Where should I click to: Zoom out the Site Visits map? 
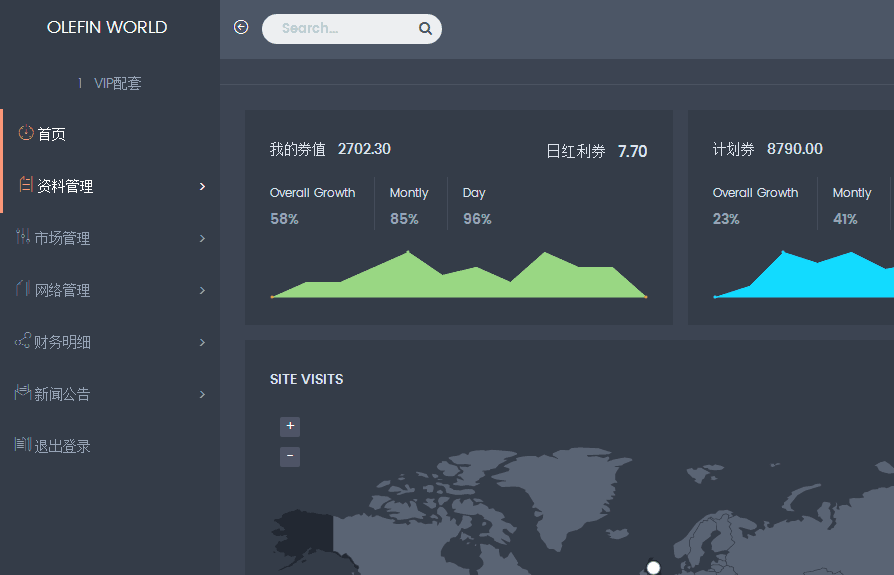tap(290, 456)
